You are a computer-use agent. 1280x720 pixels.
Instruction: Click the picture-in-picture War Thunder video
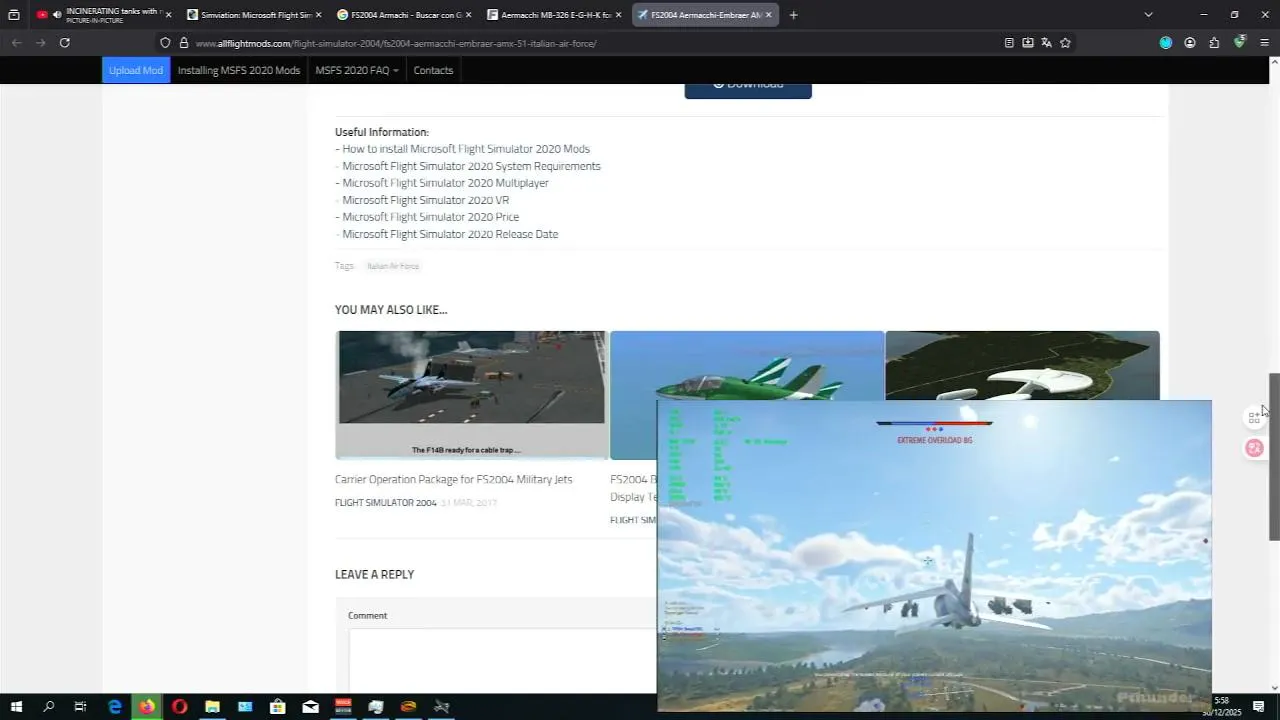[934, 555]
